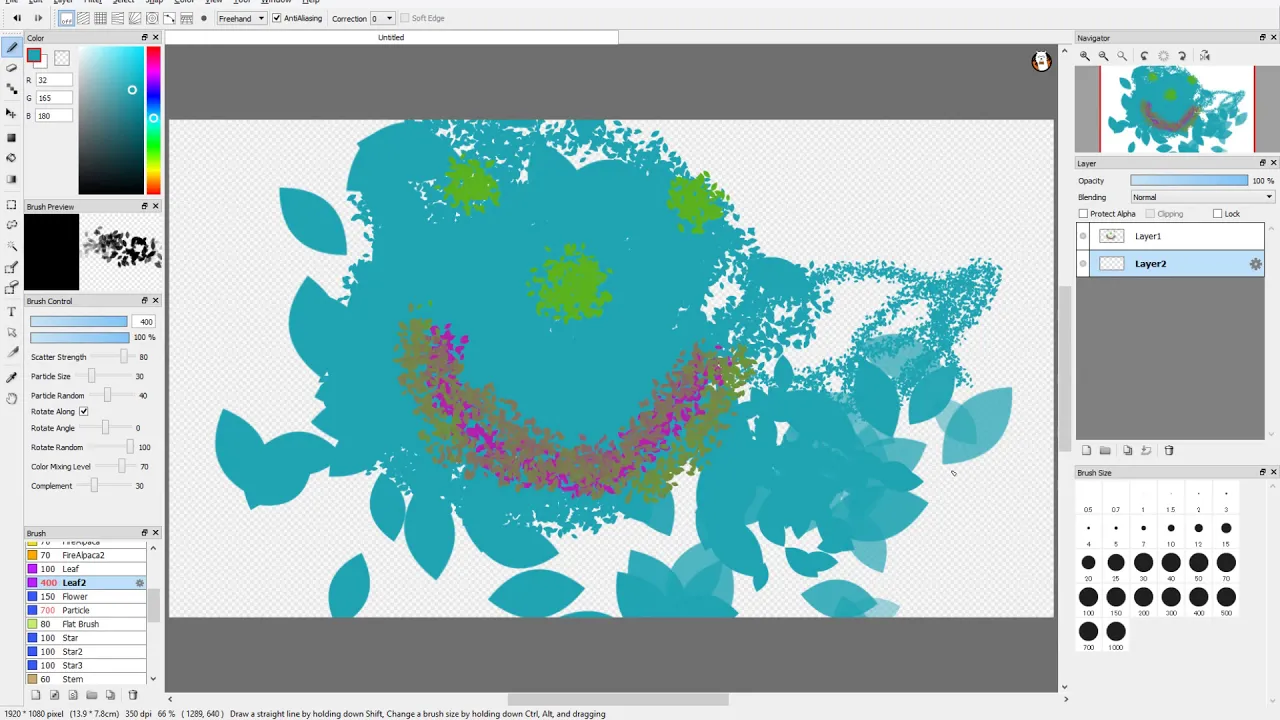Select the Dot tool below the eraser
This screenshot has width=1280, height=720.
12,88
